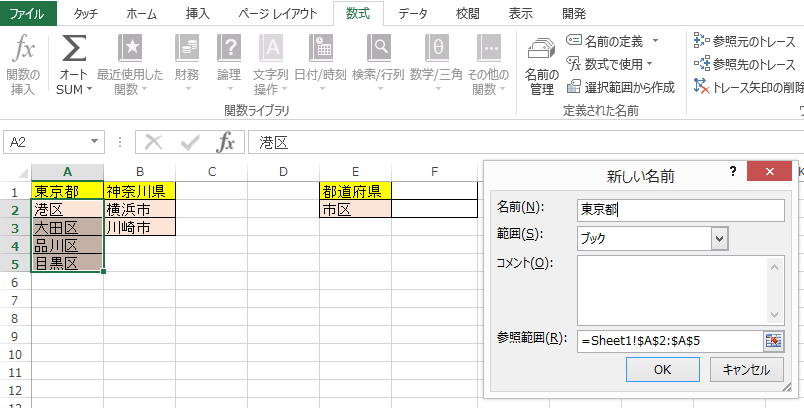Click the fill handle of selection A2:A5
The image size is (804, 408).
pos(104,272)
